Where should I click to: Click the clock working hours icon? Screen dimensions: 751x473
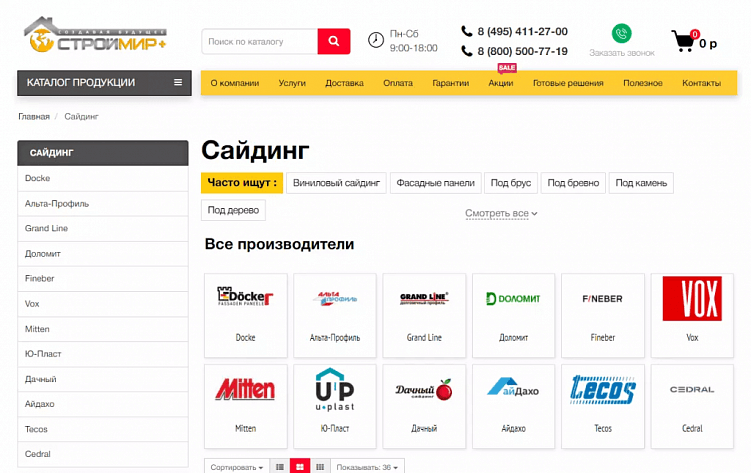376,40
